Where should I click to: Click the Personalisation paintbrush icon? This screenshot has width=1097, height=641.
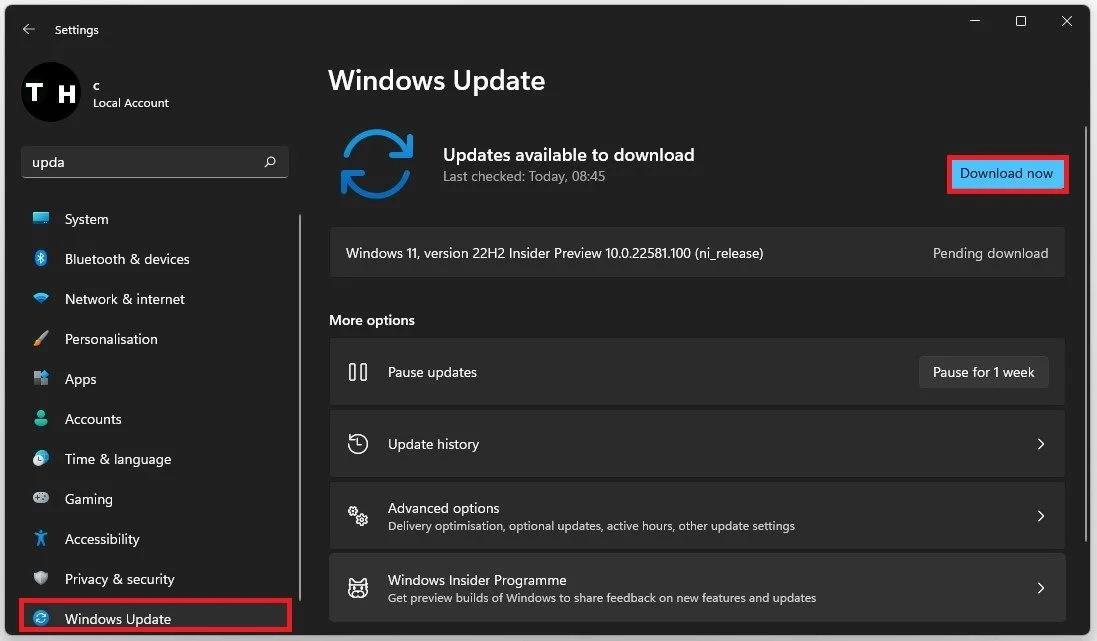pos(41,339)
